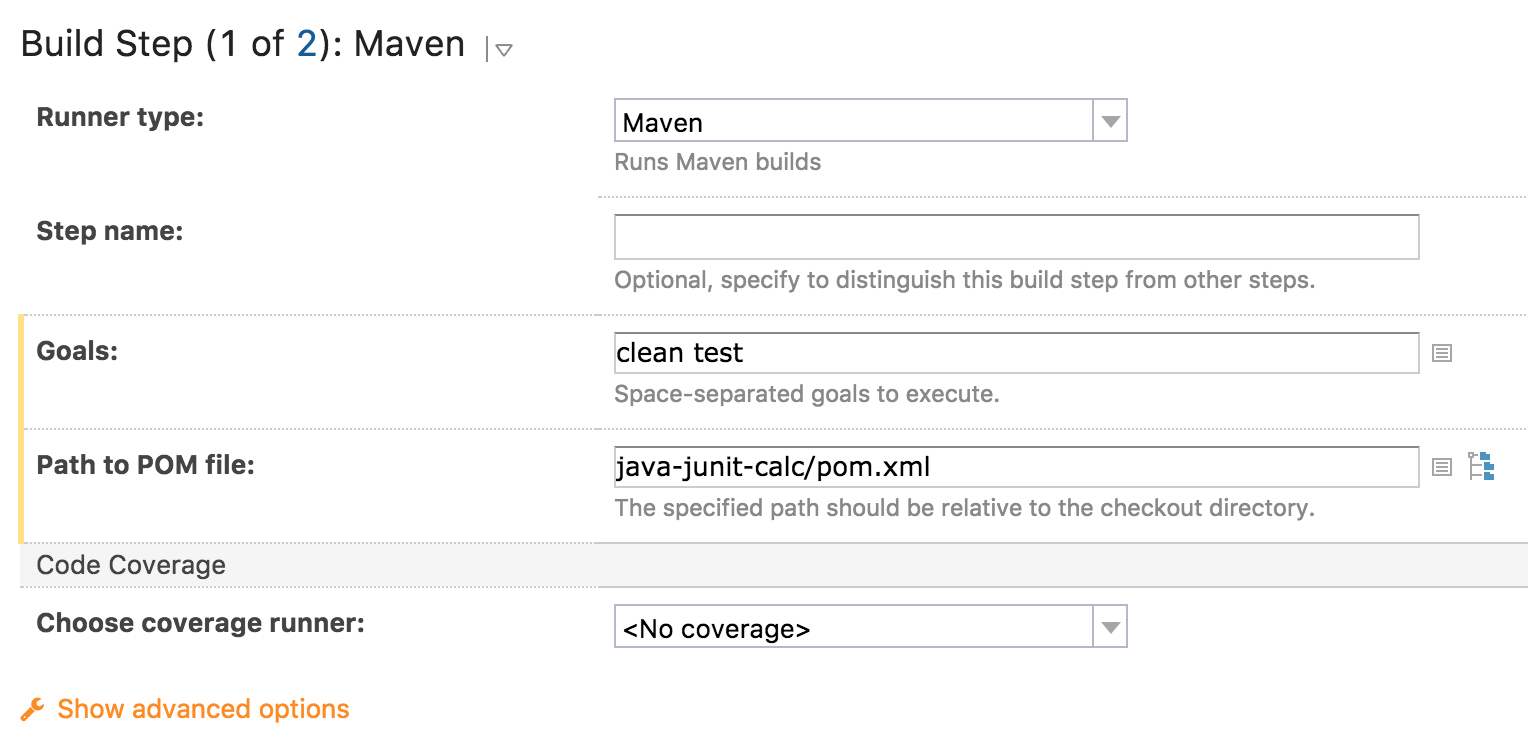1528x744 pixels.
Task: Open the parameter list icon beside POM path
Action: pyautogui.click(x=1441, y=467)
